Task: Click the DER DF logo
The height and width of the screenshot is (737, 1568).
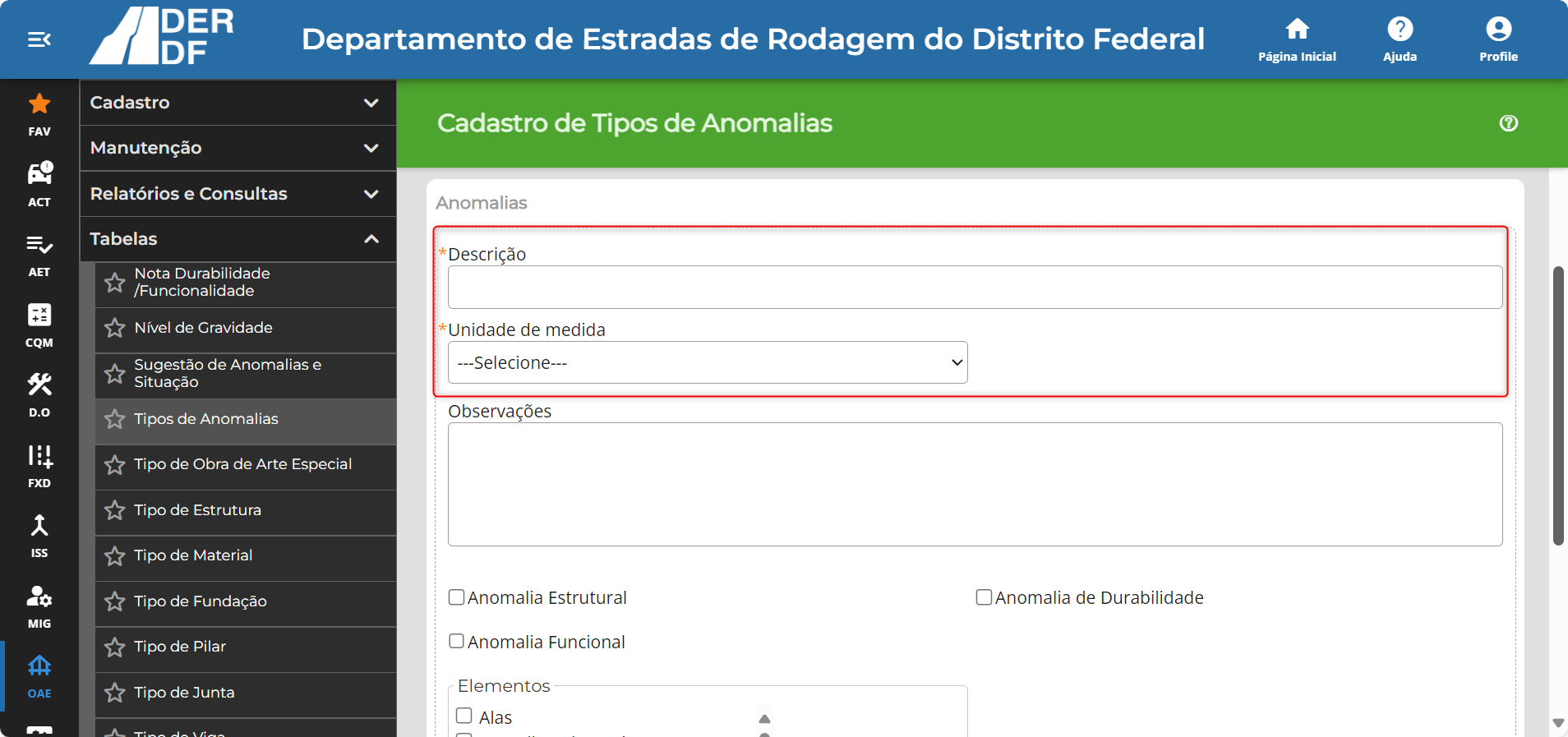Action: point(162,37)
